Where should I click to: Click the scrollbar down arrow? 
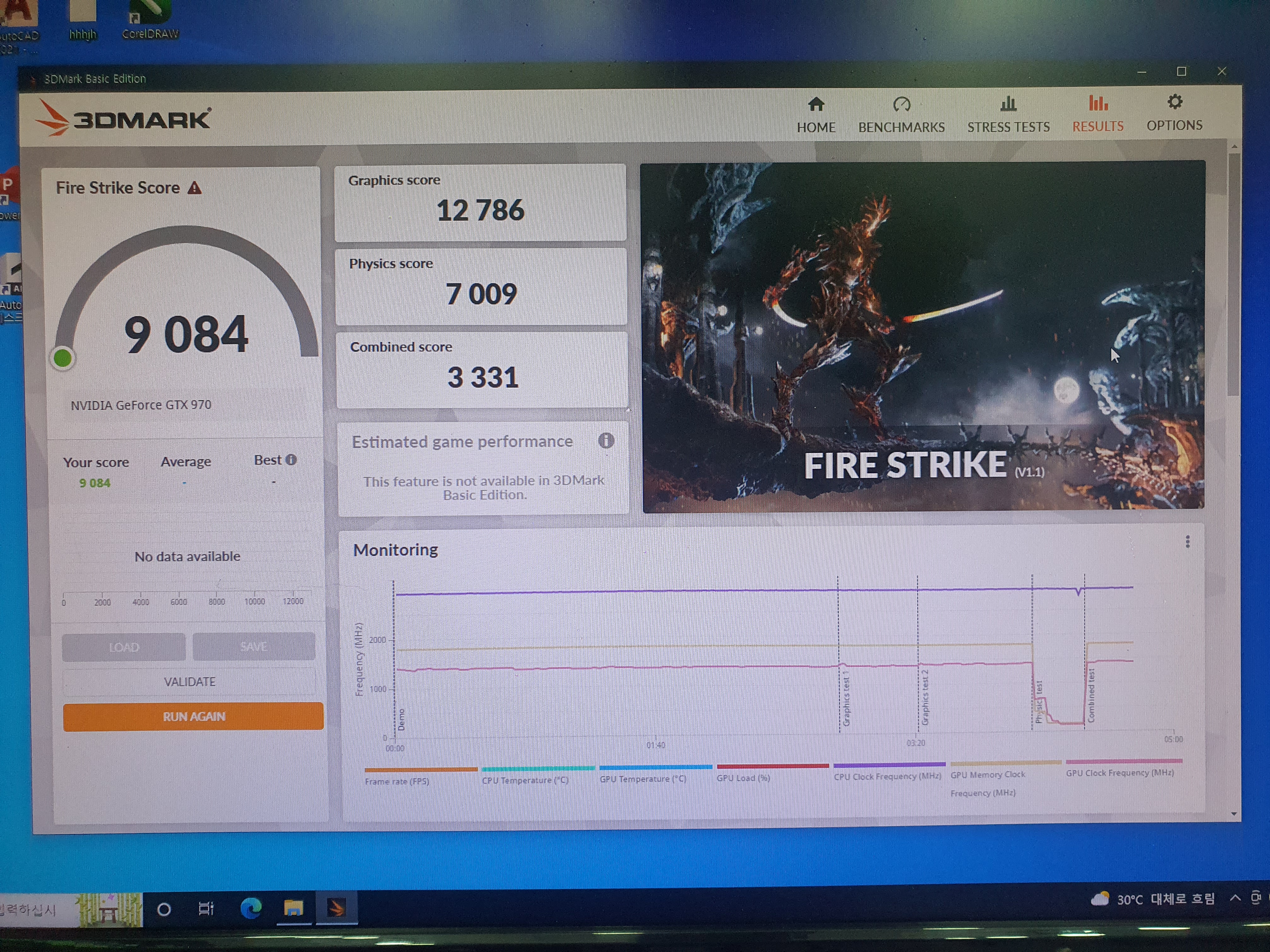[1234, 814]
